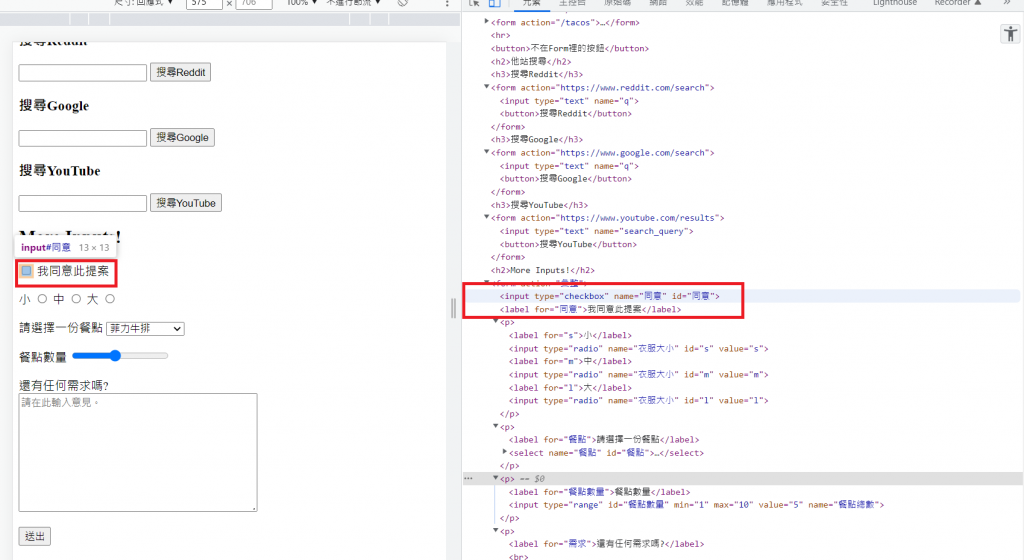Screen dimensions: 1024x560
Task: Click the 大 label text on page
Action: [x=93, y=299]
